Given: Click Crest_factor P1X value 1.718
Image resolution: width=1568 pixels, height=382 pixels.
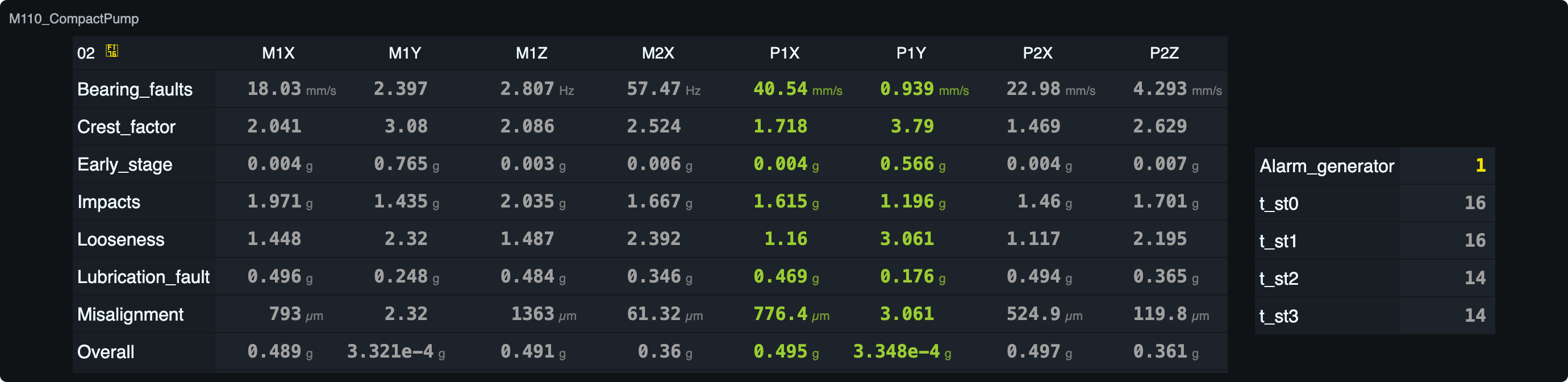Looking at the screenshot, I should (781, 126).
